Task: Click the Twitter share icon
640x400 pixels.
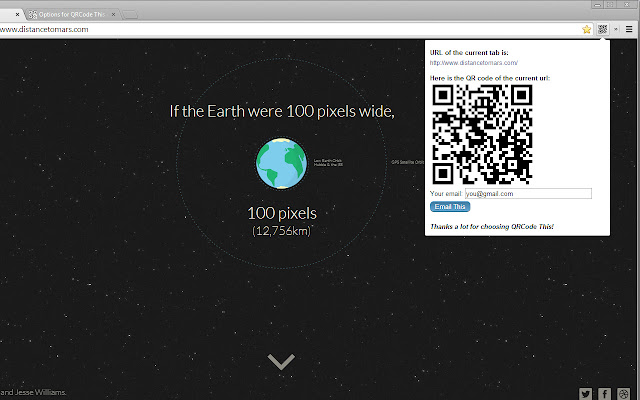Action: tap(585, 394)
